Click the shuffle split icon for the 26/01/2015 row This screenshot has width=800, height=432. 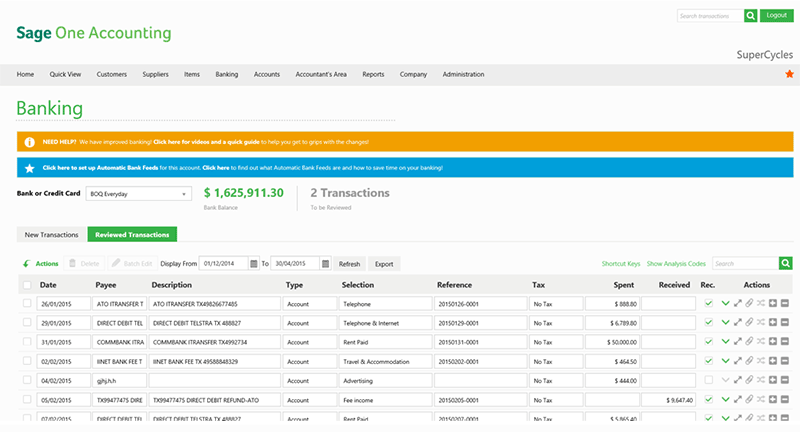[761, 303]
